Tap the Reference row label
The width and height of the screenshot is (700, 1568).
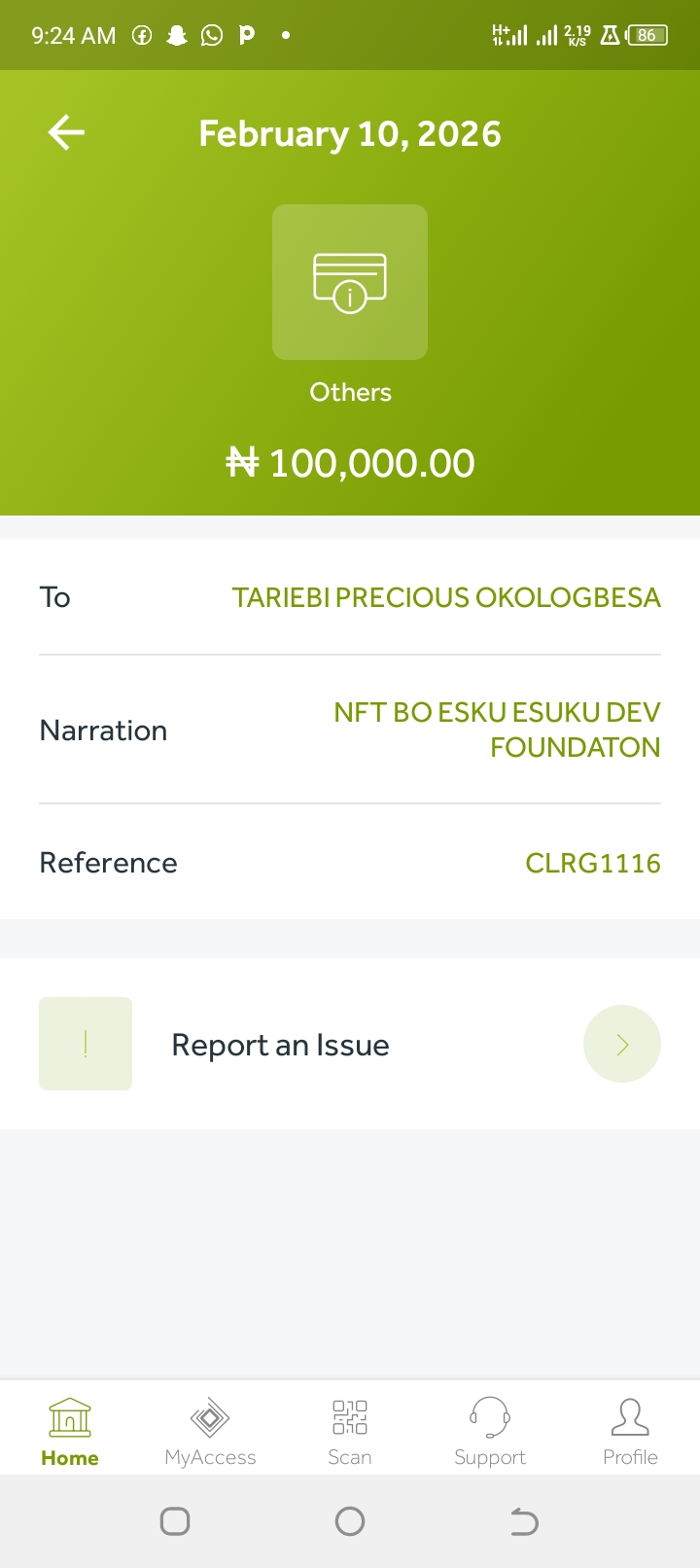click(x=108, y=863)
